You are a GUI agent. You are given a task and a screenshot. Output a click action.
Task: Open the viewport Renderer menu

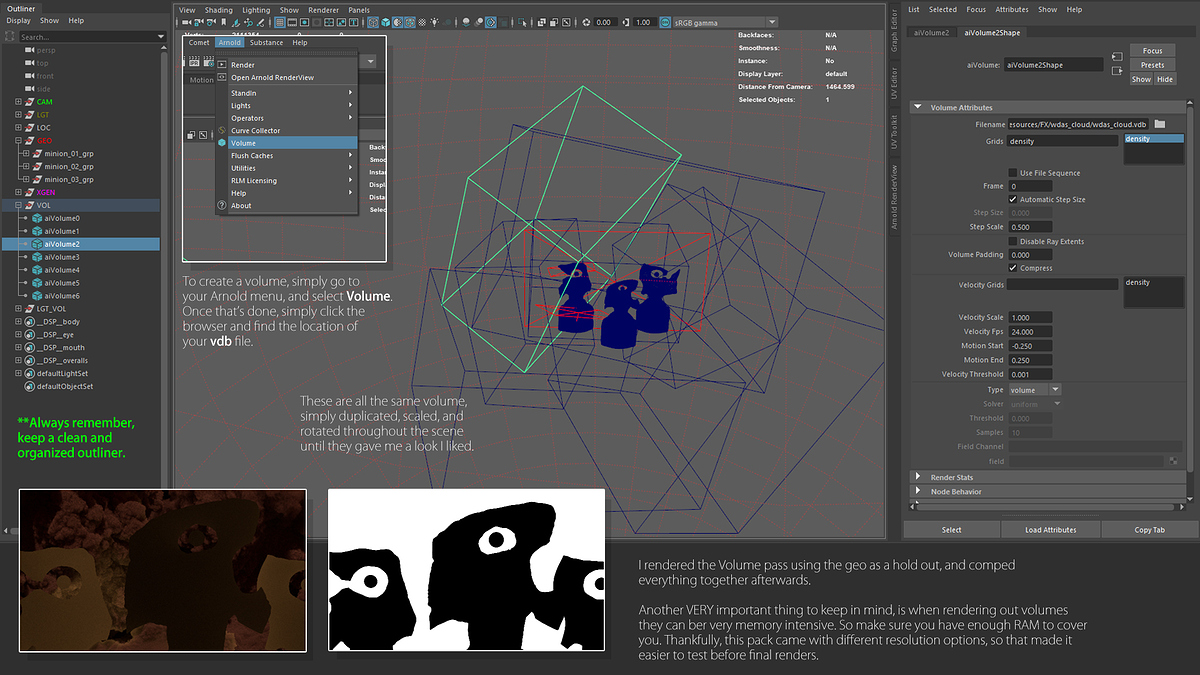(323, 9)
